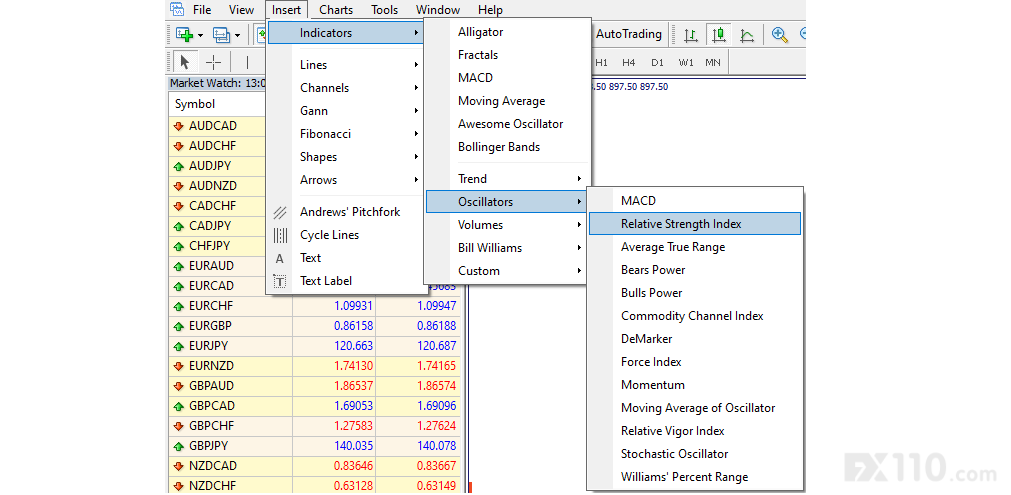Screen dimensions: 1011x495
Task: Select the Line Chart icon
Action: point(746,35)
